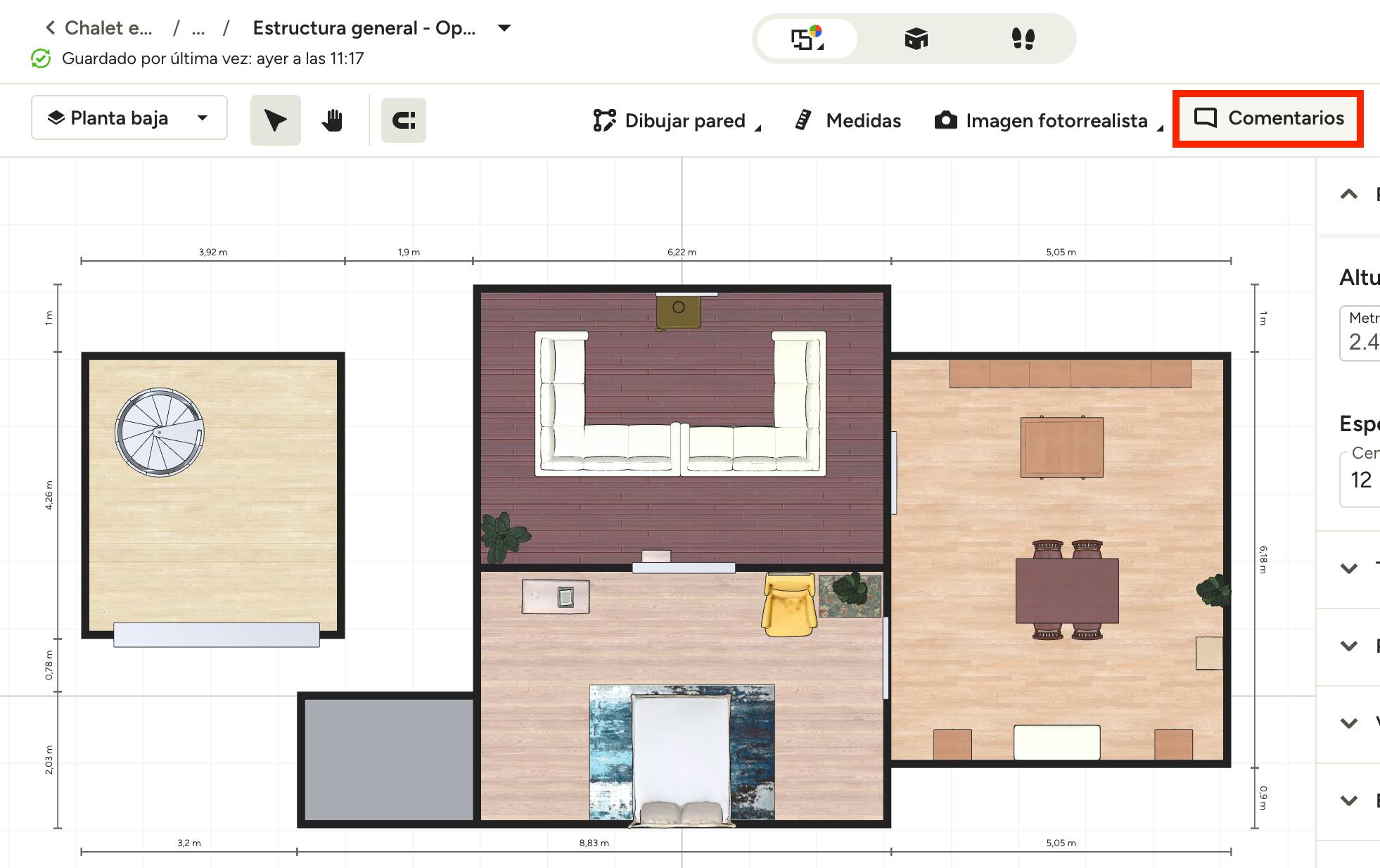Click Imagen fotorrealista camera button
Image resolution: width=1380 pixels, height=868 pixels.
coord(1047,120)
